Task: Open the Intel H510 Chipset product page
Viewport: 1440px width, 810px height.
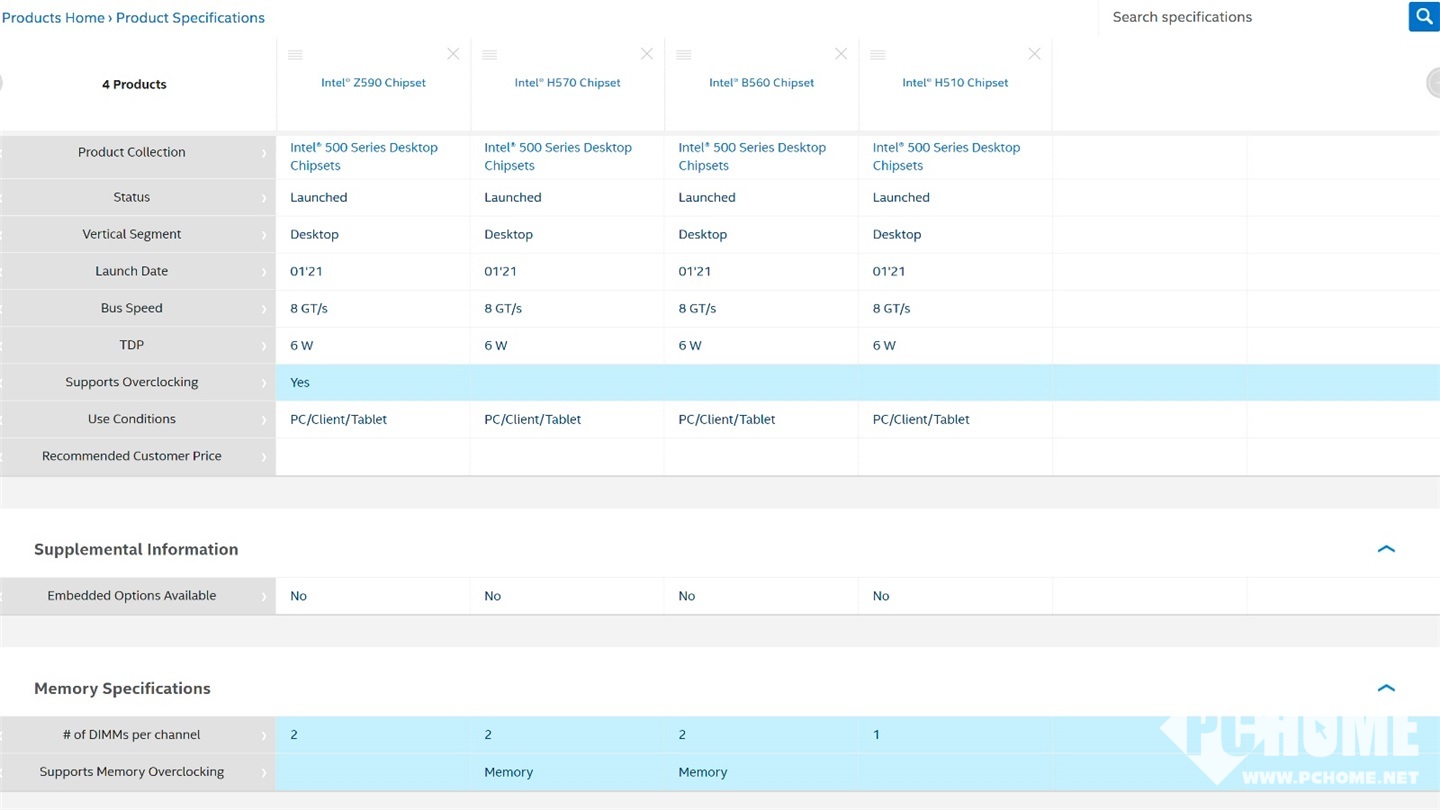Action: point(955,83)
